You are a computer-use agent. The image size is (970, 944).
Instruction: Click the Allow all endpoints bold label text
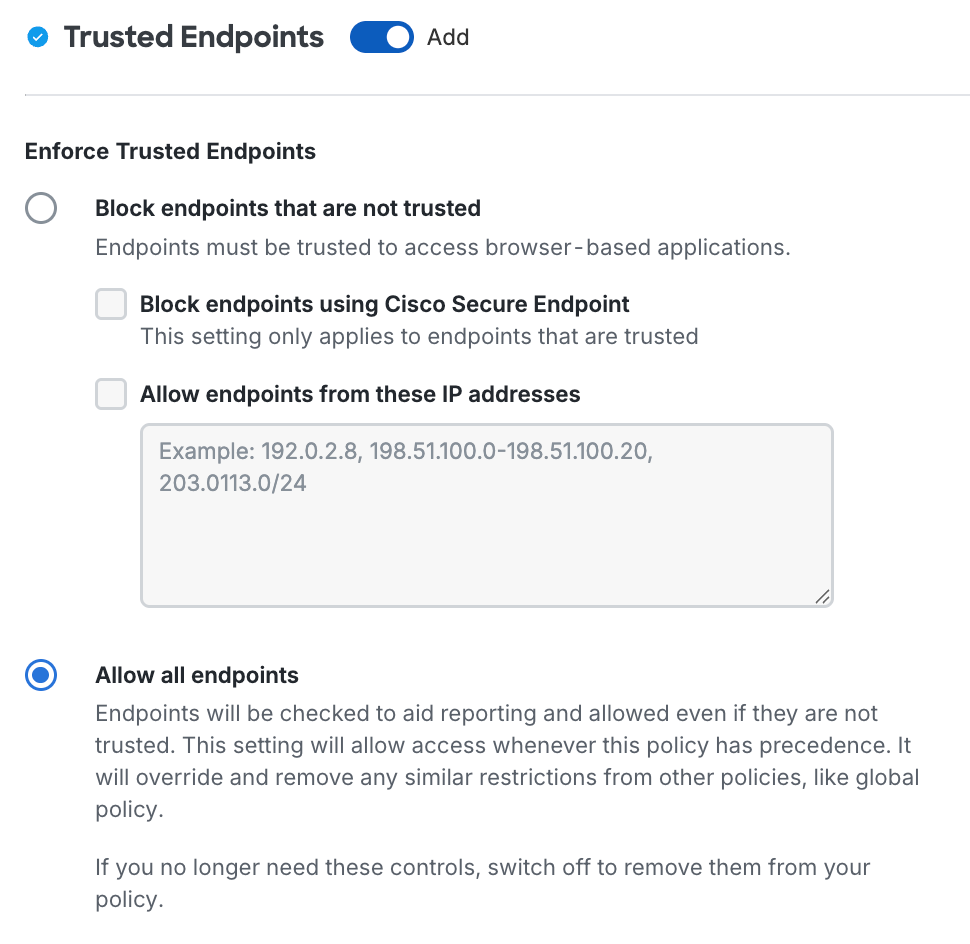coord(196,675)
